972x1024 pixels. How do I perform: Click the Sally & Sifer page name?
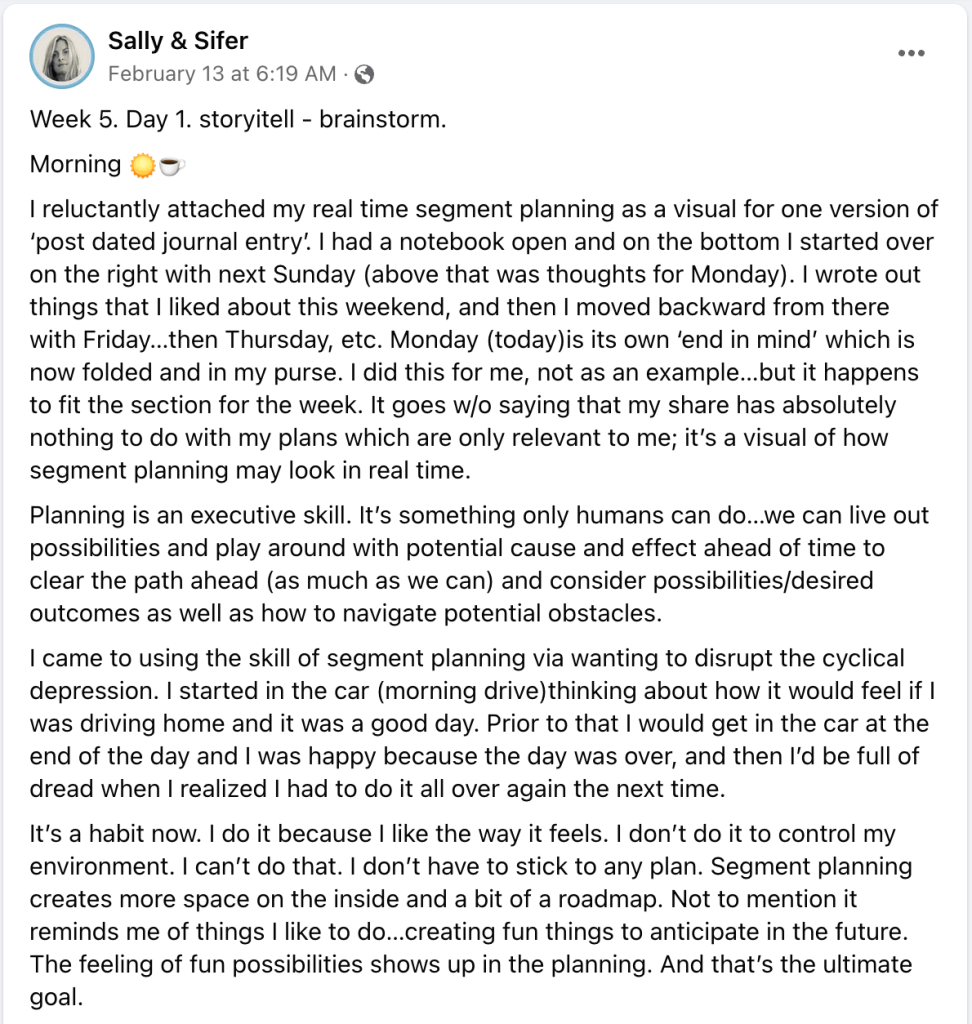pyautogui.click(x=177, y=41)
